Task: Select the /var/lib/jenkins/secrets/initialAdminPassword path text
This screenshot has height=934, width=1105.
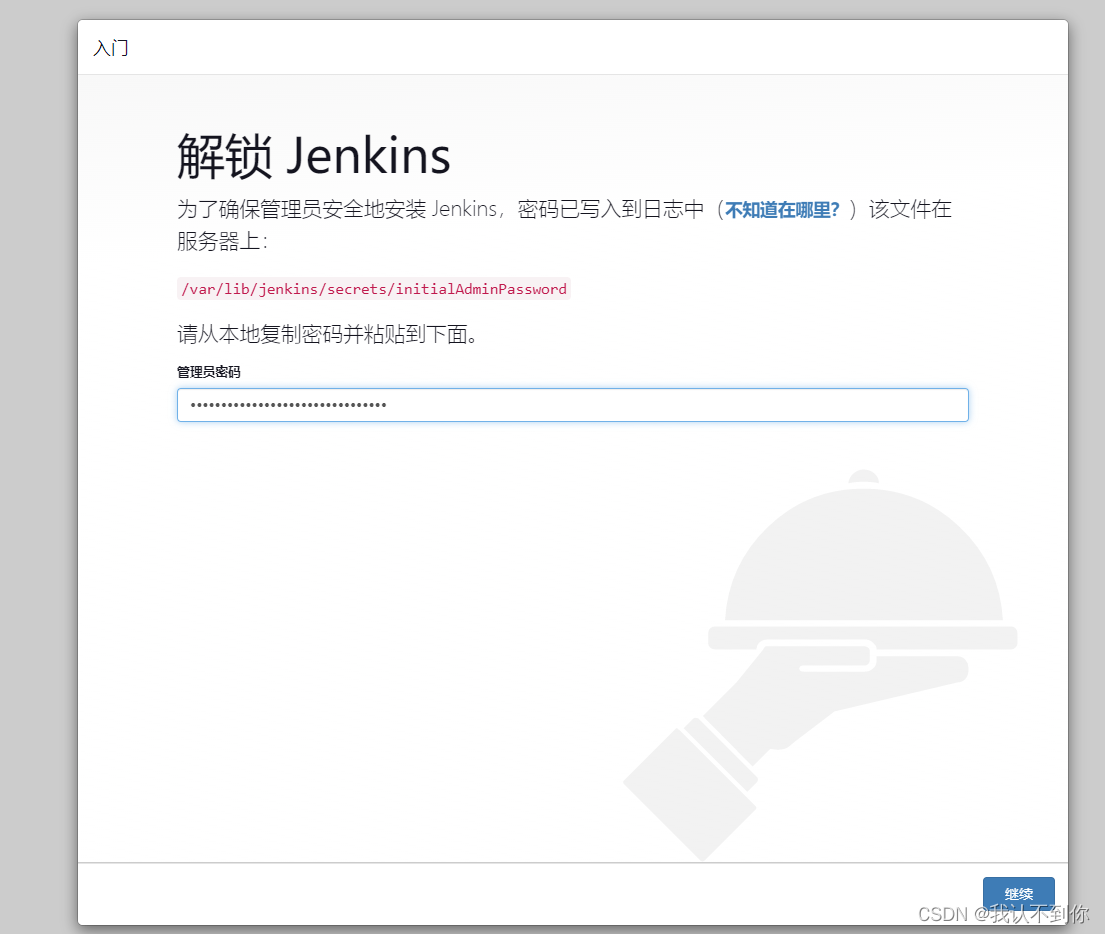Action: pyautogui.click(x=374, y=289)
